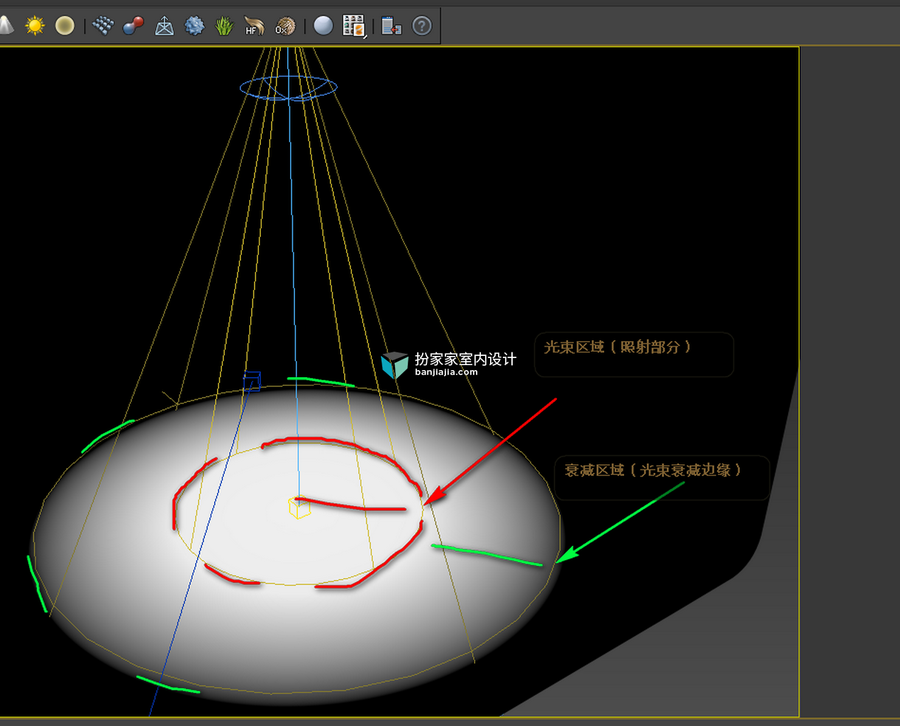
Task: Click the banjiajia.com watermark link
Action: point(446,372)
